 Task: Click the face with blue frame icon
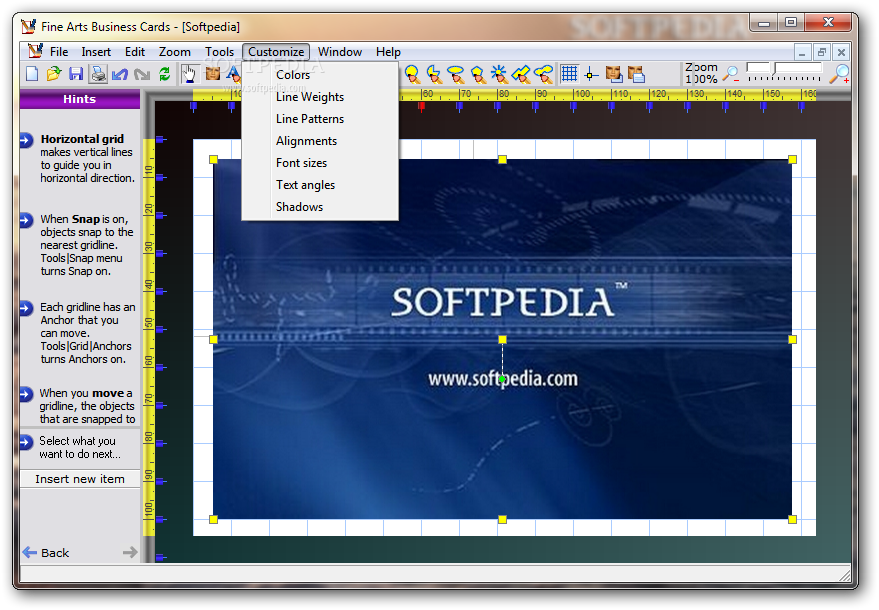coord(614,73)
